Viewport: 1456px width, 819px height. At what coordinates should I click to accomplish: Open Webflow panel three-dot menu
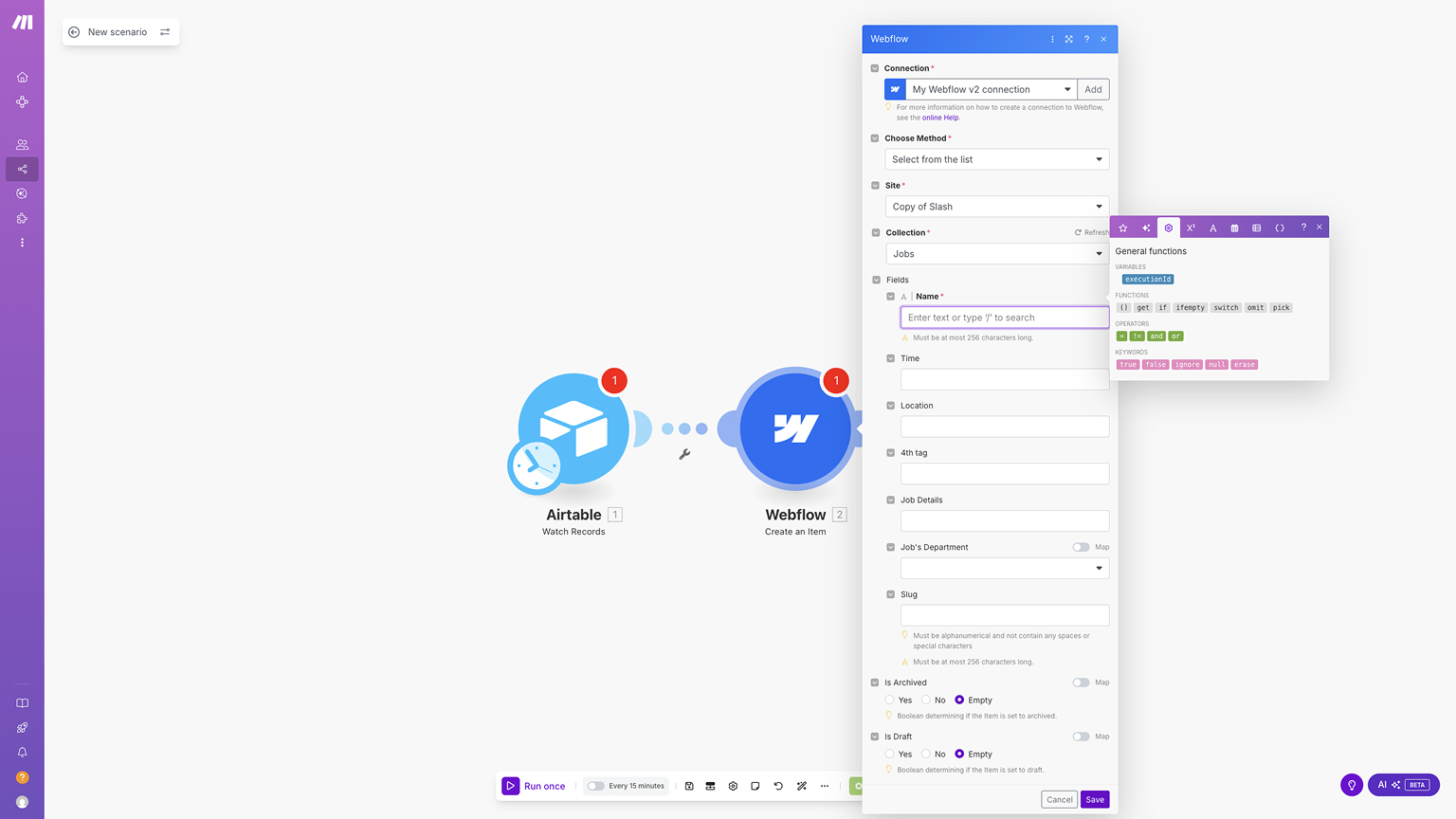pos(1052,39)
